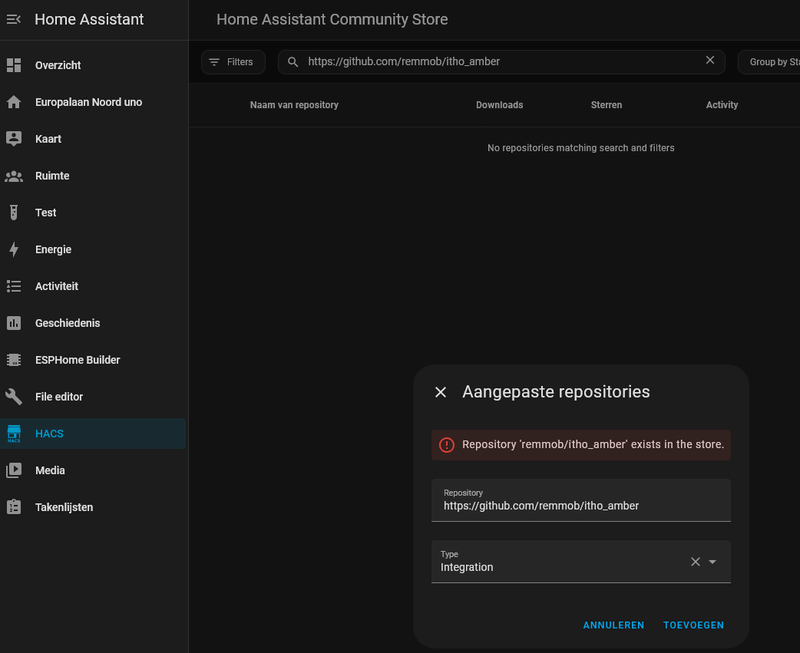Open Takenlijsten in the sidebar
The height and width of the screenshot is (653, 800).
(64, 507)
